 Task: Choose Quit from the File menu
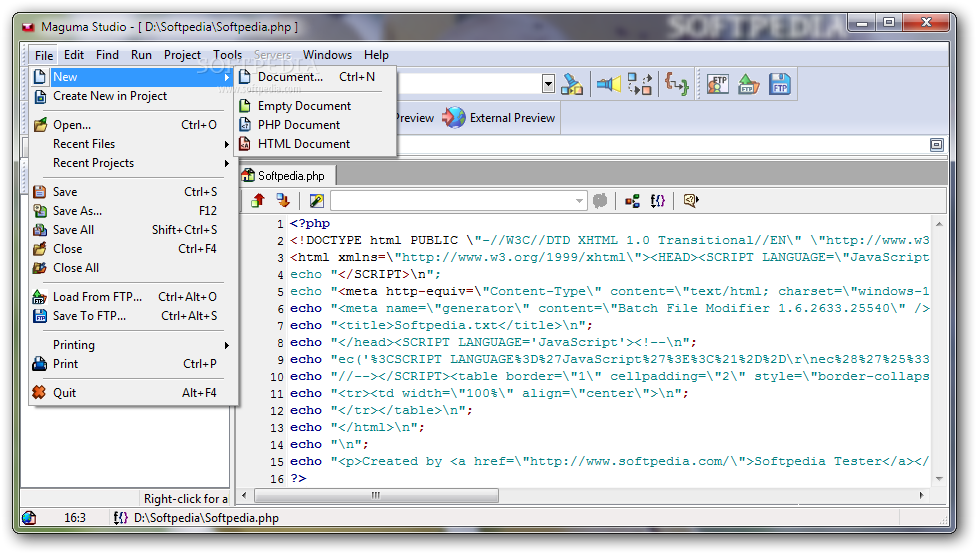[x=133, y=393]
